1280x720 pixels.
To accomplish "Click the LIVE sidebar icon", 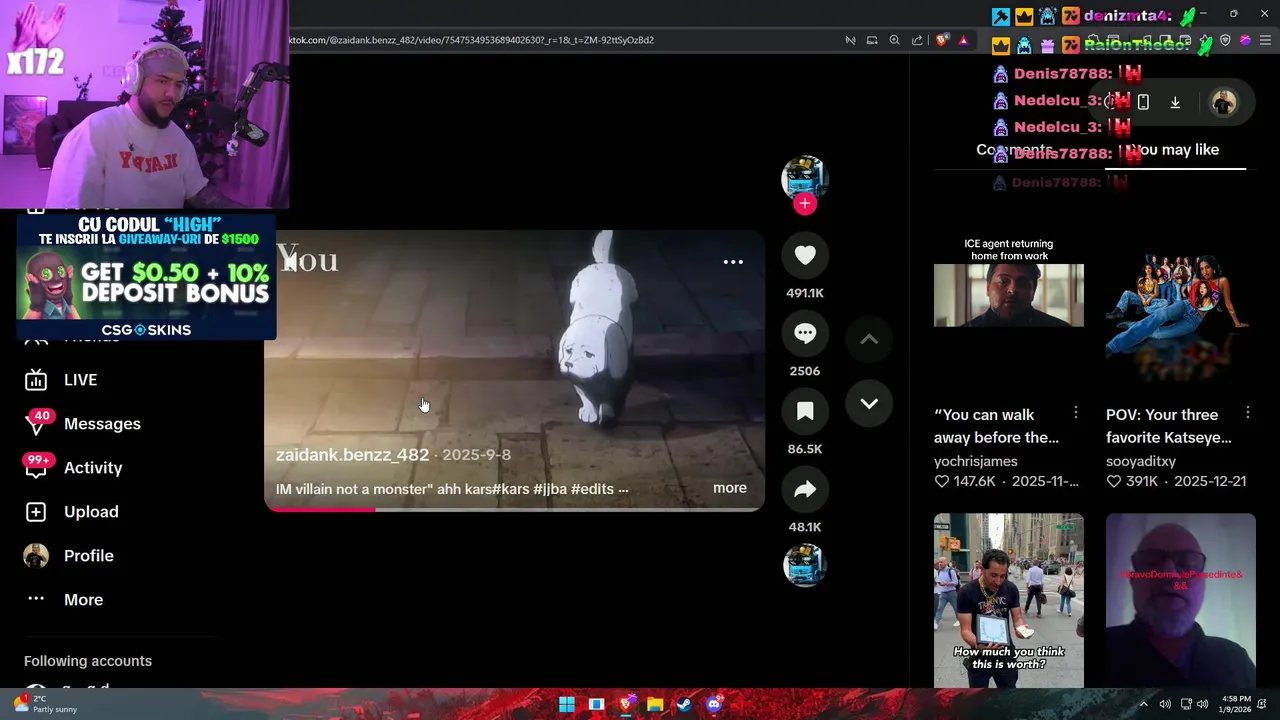I will 36,380.
